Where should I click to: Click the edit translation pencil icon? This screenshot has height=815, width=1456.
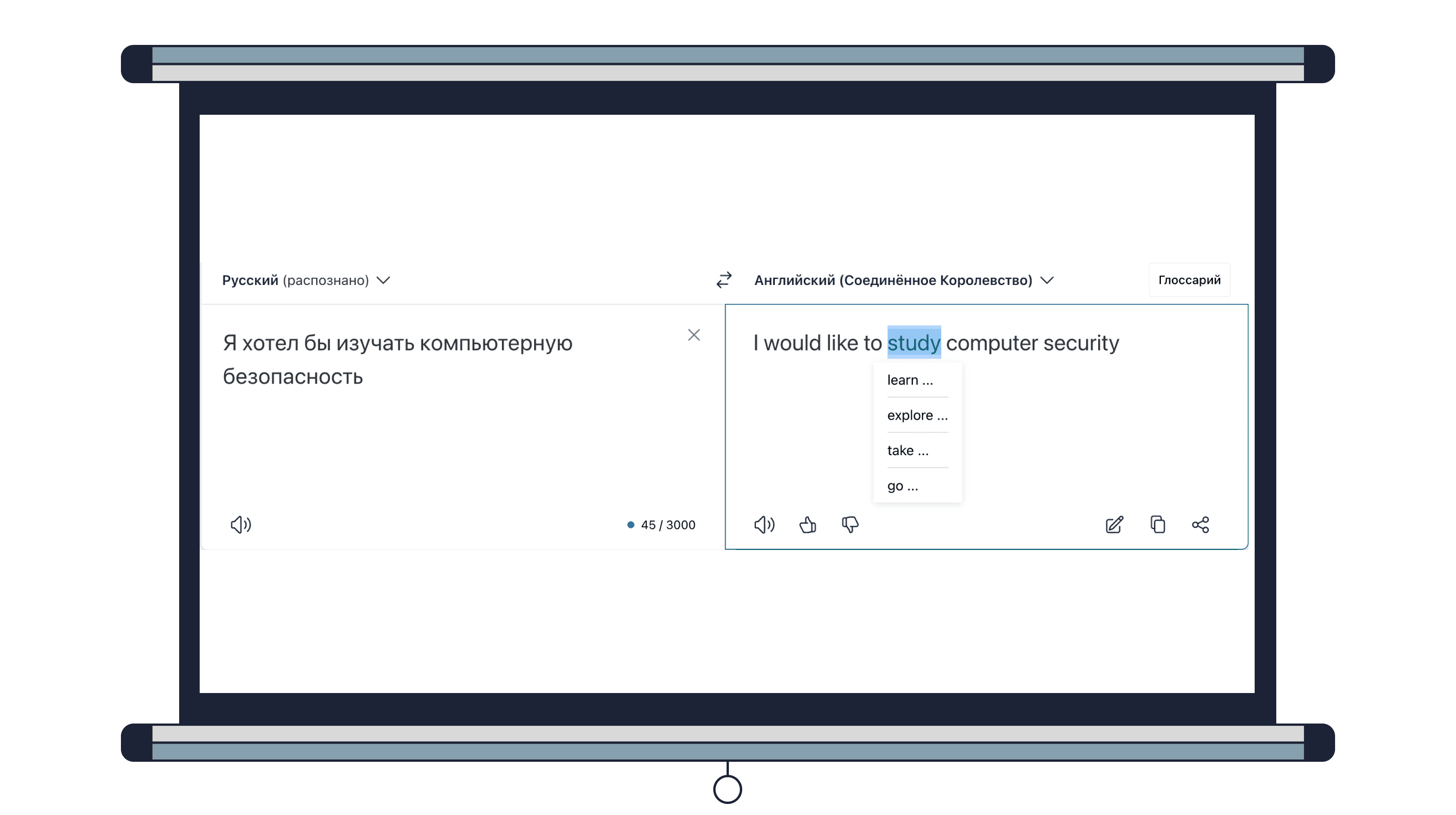point(1114,524)
